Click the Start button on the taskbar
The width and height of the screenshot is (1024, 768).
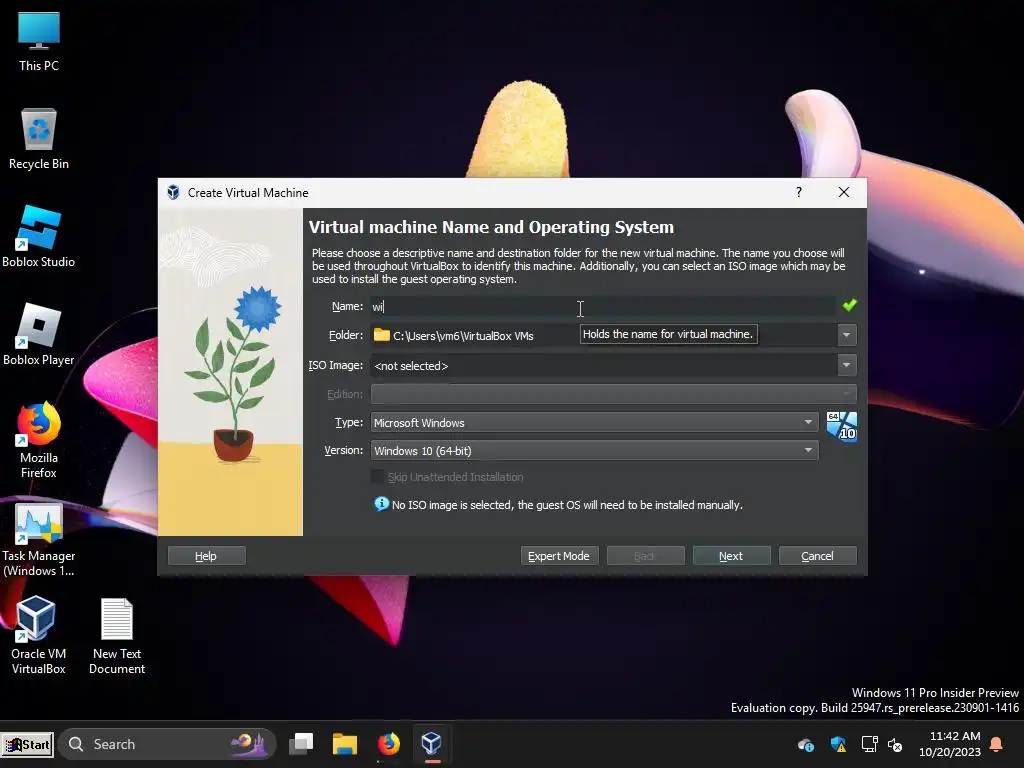click(x=27, y=744)
